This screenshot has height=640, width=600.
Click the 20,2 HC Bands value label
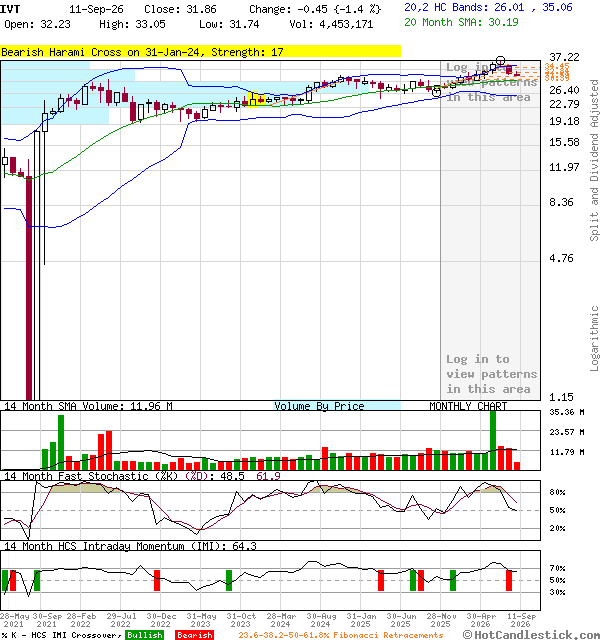pos(488,7)
